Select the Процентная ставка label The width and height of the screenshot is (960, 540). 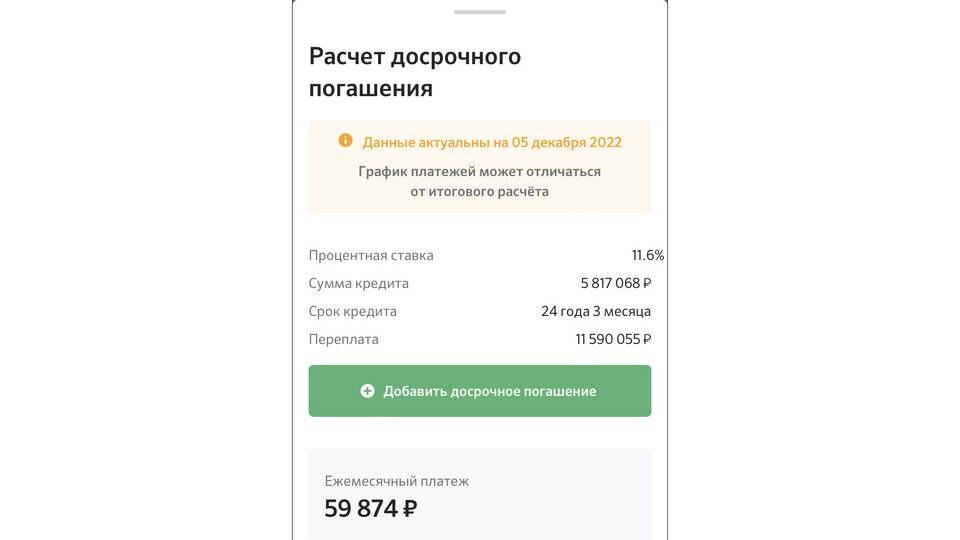pyautogui.click(x=371, y=256)
